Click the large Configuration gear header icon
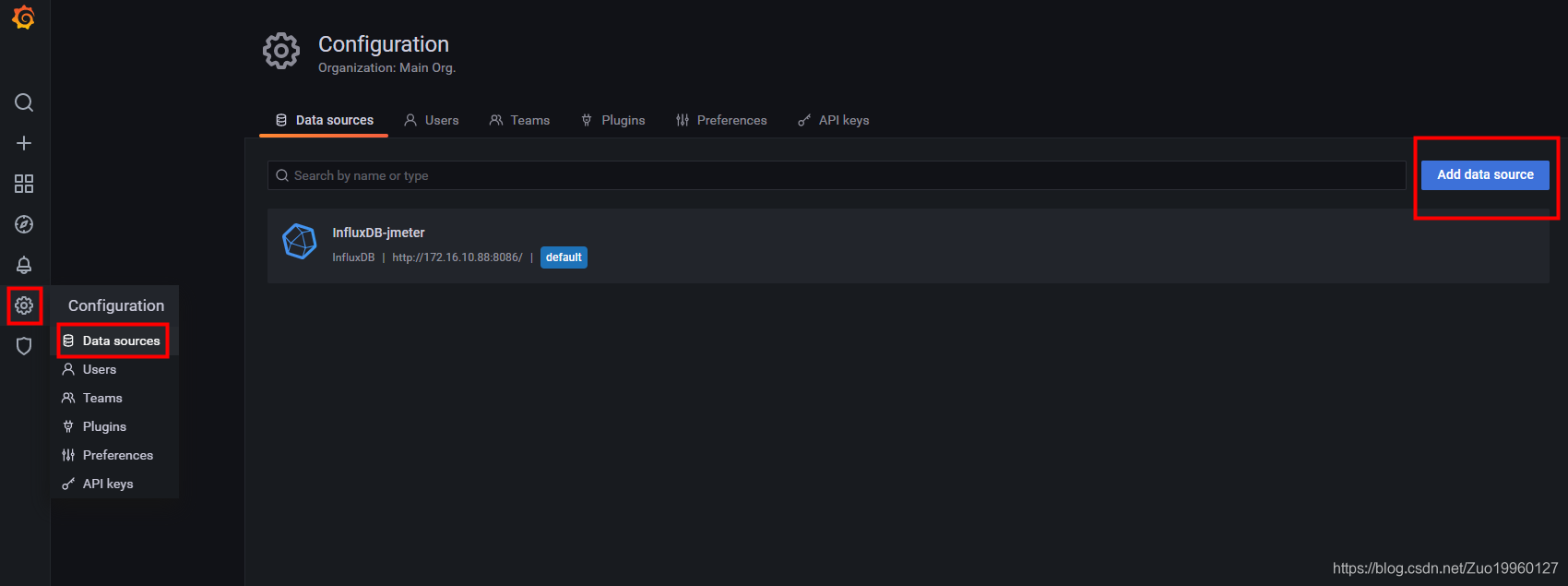This screenshot has height=586, width=1568. [281, 51]
